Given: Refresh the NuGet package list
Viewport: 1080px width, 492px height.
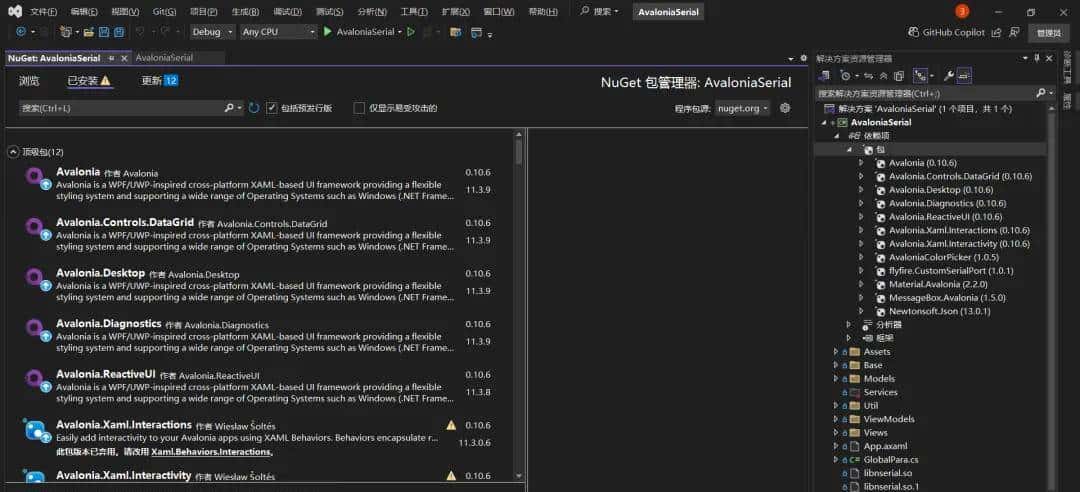Looking at the screenshot, I should click(x=254, y=108).
